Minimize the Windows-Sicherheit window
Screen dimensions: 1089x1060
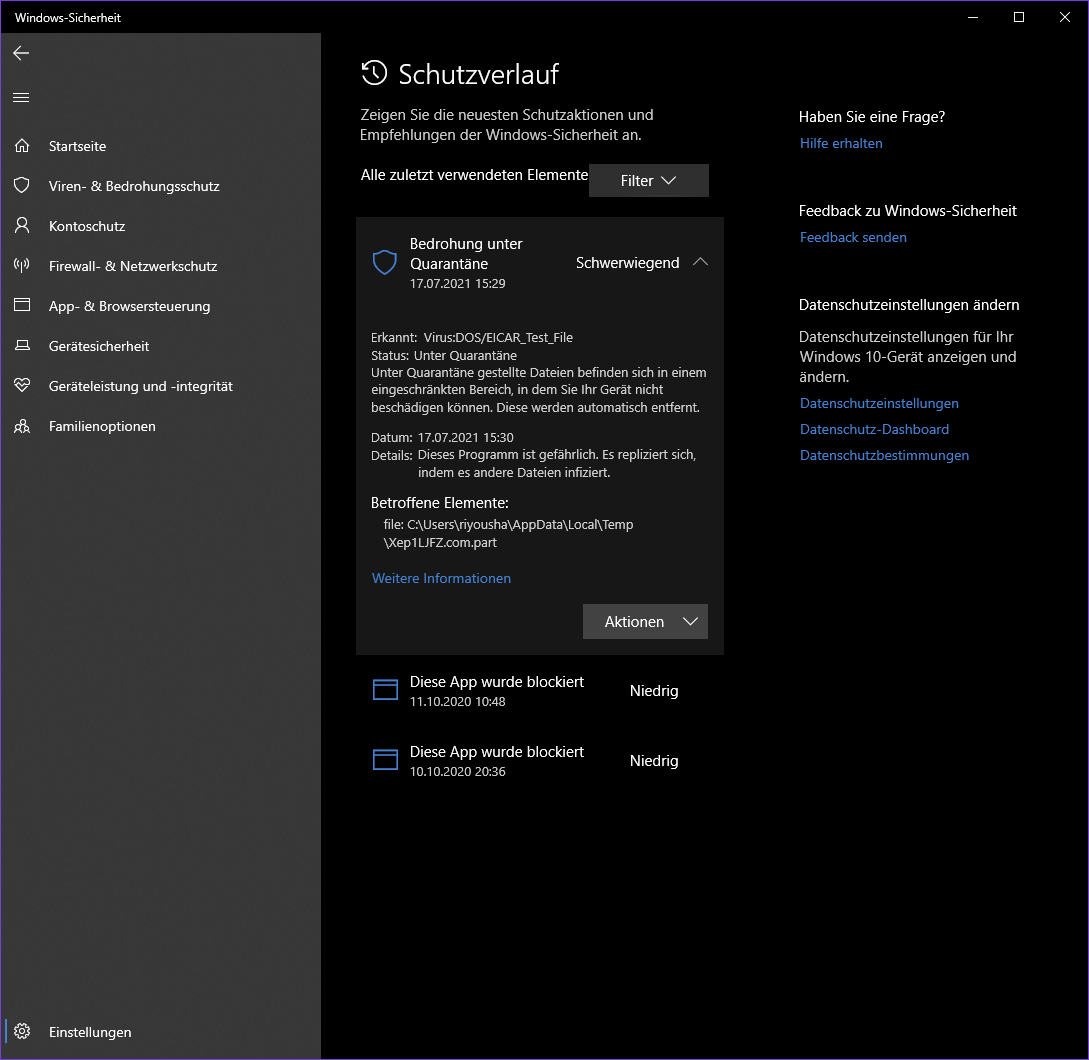(973, 17)
